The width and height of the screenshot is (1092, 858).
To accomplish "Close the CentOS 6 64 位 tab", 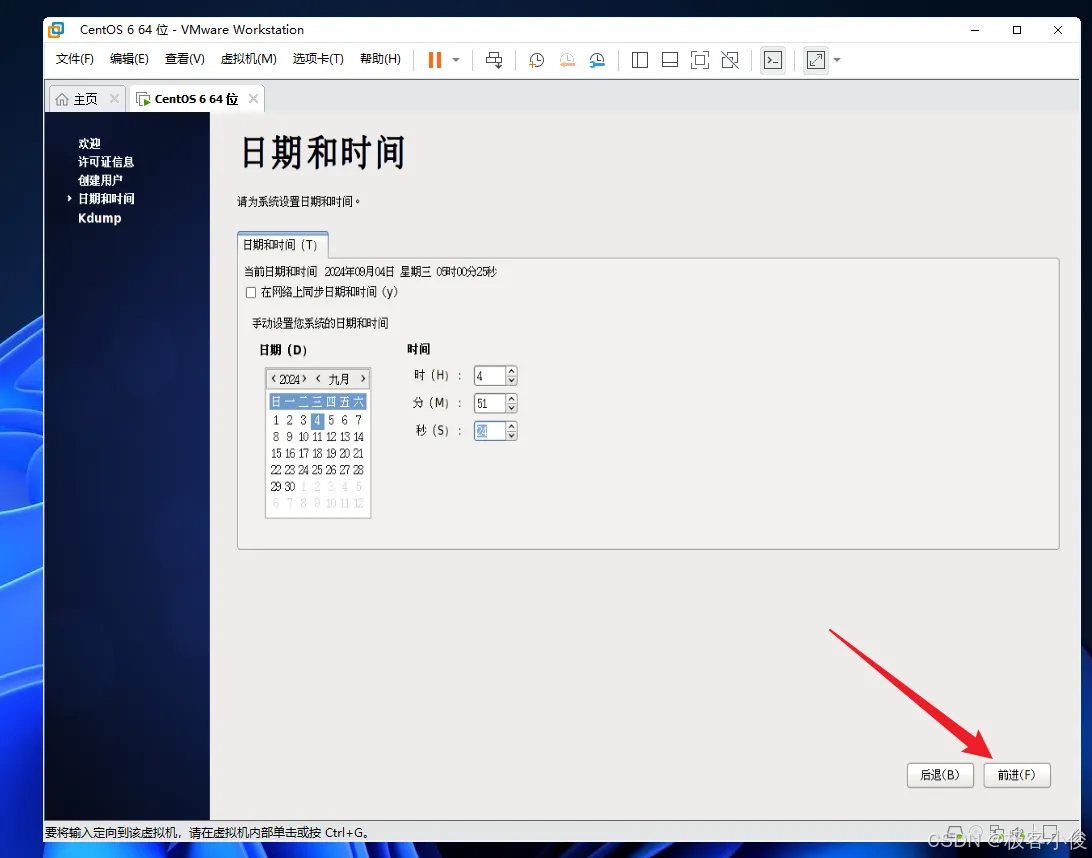I will point(254,98).
